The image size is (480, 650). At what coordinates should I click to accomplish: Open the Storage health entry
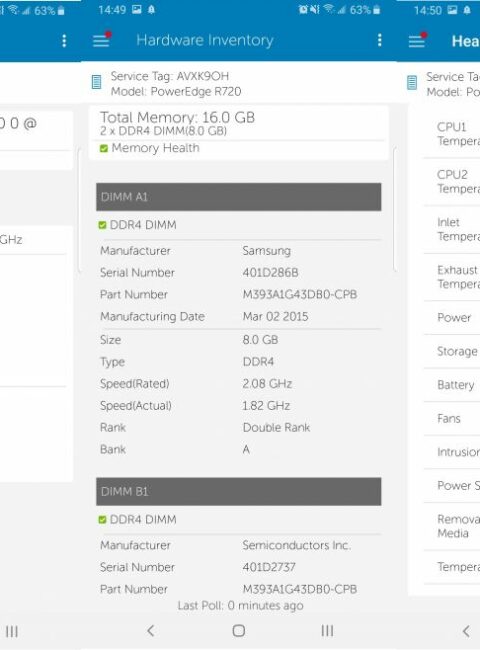click(451, 352)
